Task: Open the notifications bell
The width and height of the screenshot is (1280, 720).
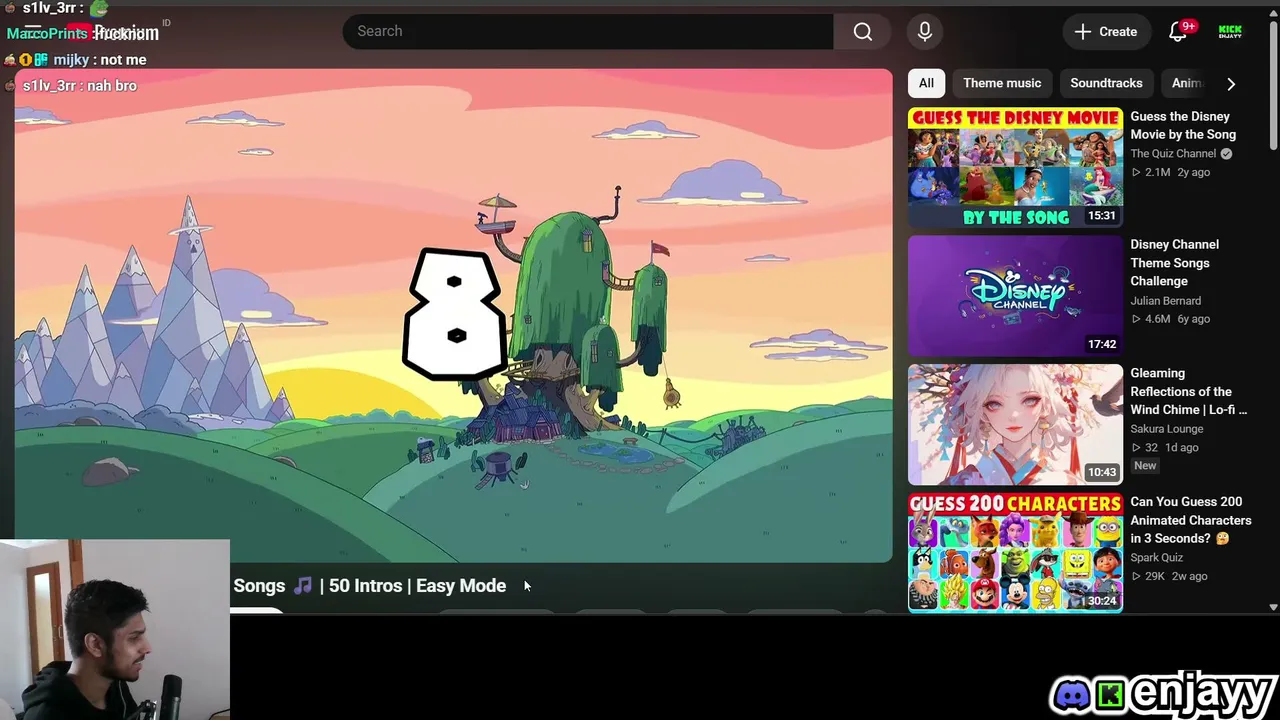Action: (1178, 32)
